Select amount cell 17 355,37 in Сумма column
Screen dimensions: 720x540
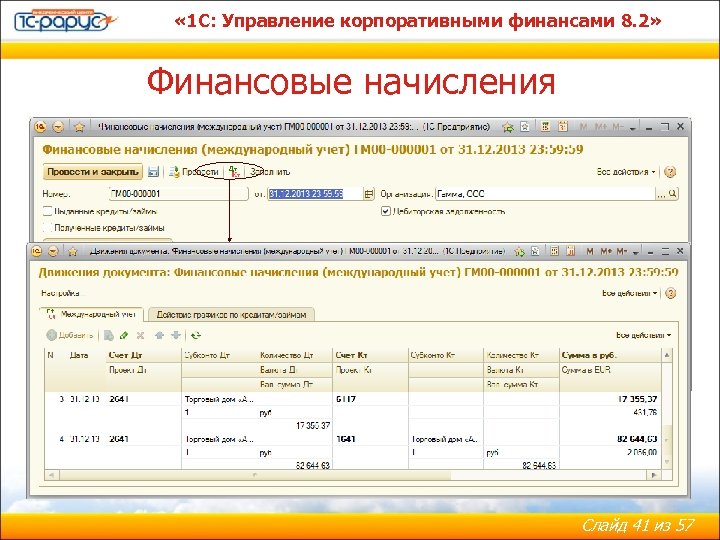coord(610,399)
